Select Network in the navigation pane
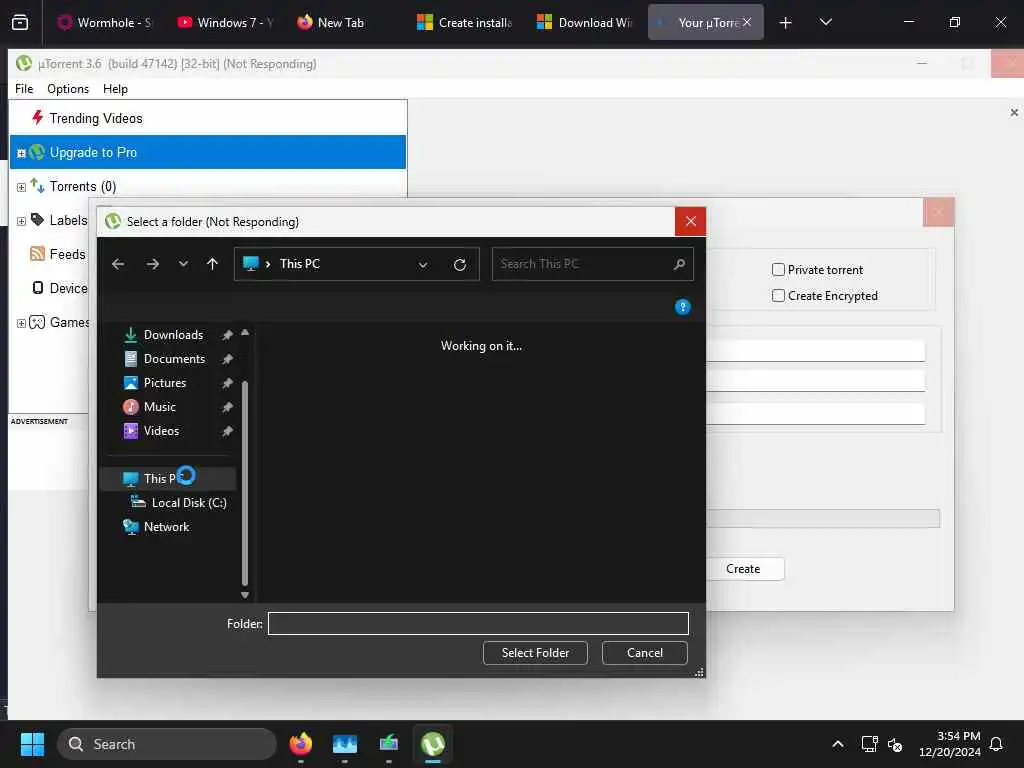The width and height of the screenshot is (1024, 768). click(x=166, y=527)
